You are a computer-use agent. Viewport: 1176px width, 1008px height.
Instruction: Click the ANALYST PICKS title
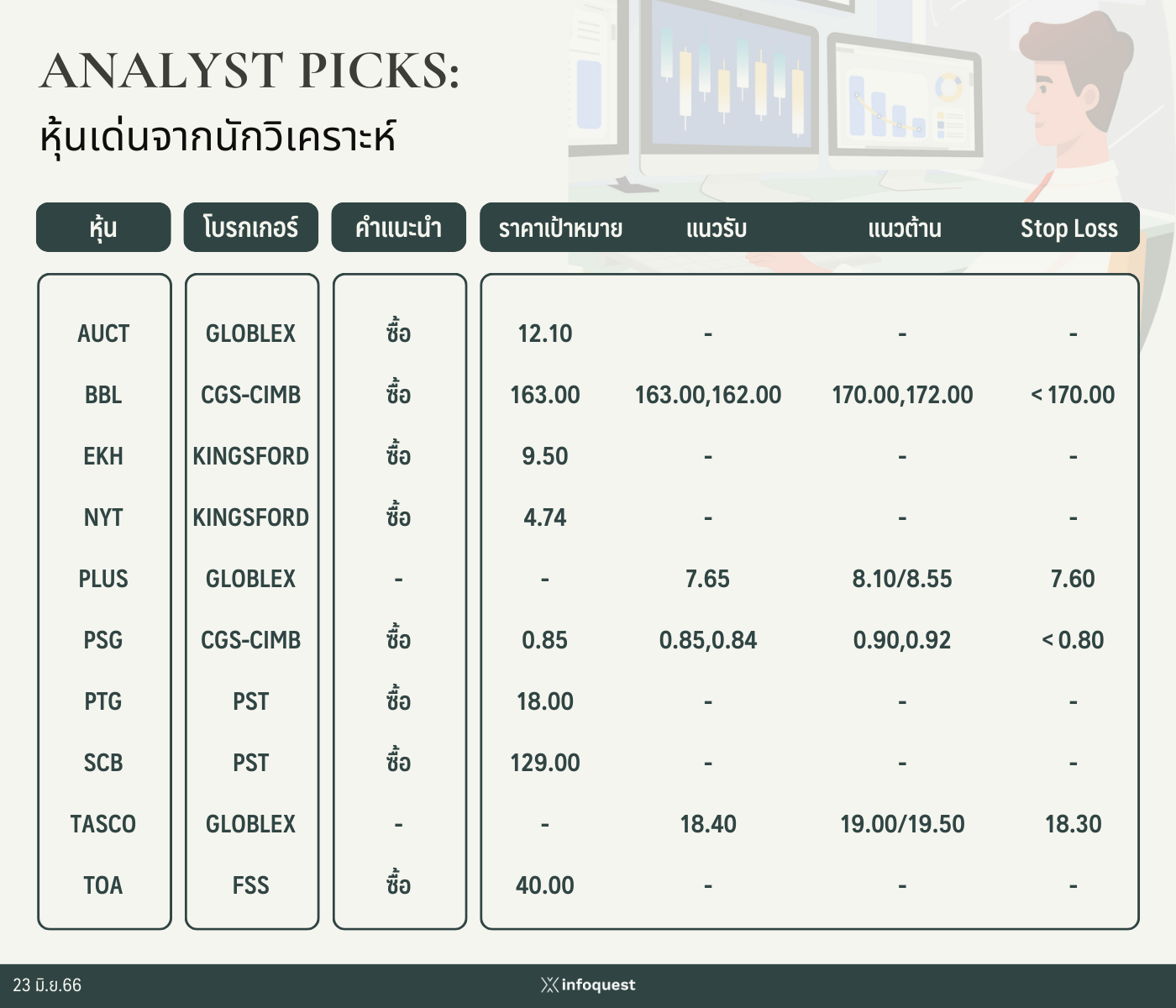249,71
